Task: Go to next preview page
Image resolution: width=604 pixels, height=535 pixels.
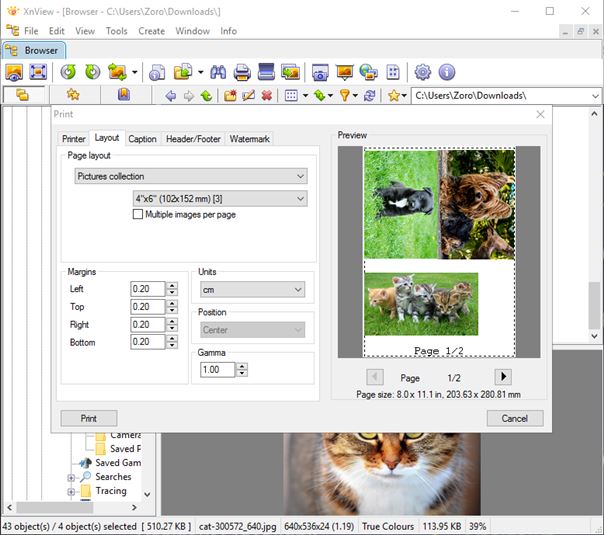Action: pyautogui.click(x=503, y=377)
